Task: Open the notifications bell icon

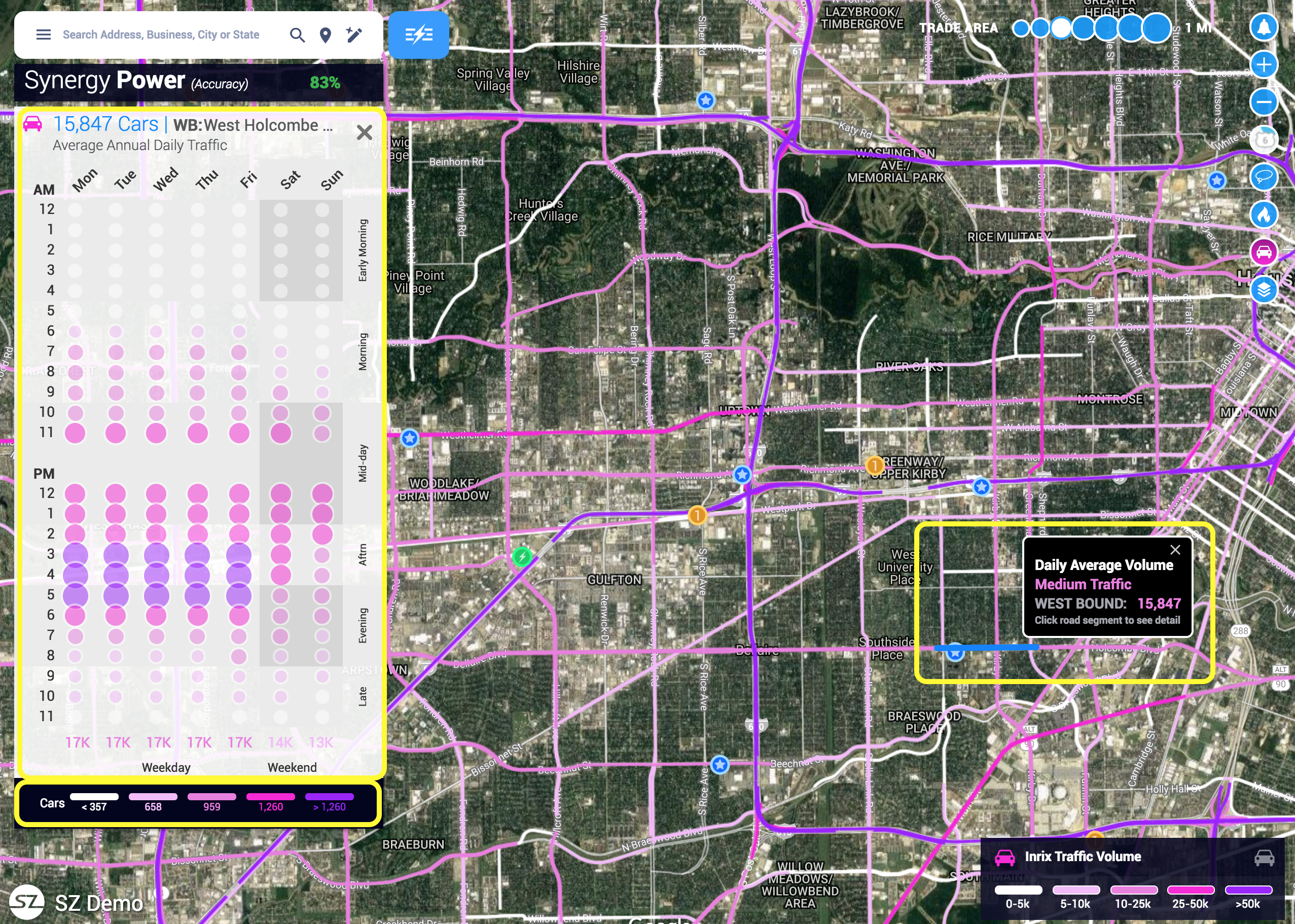Action: [1263, 27]
